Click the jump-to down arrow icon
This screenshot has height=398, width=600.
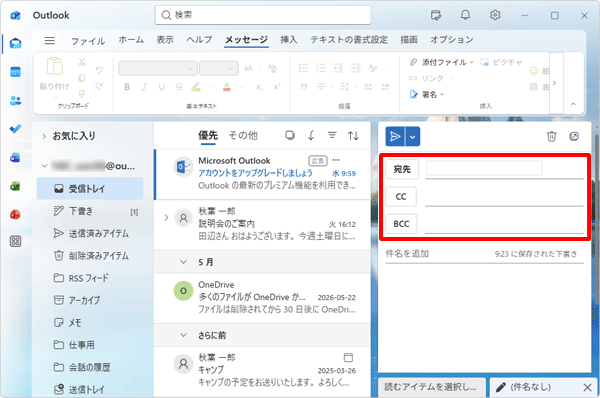[x=311, y=135]
